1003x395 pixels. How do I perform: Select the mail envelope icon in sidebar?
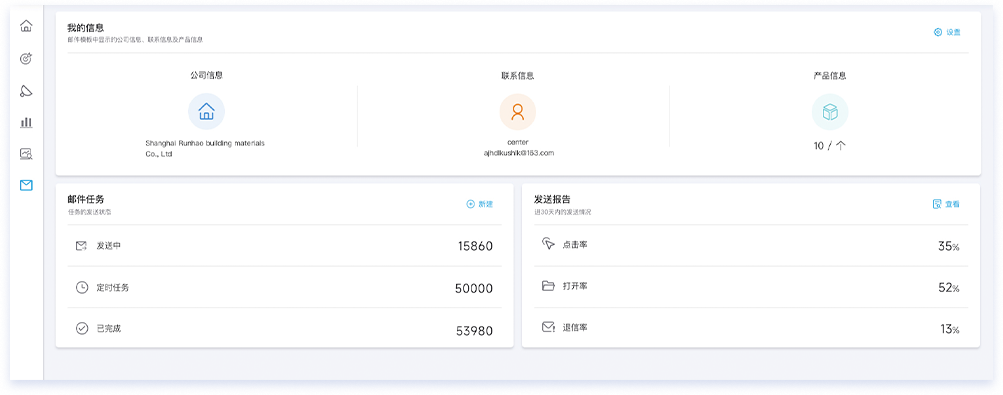pos(26,185)
